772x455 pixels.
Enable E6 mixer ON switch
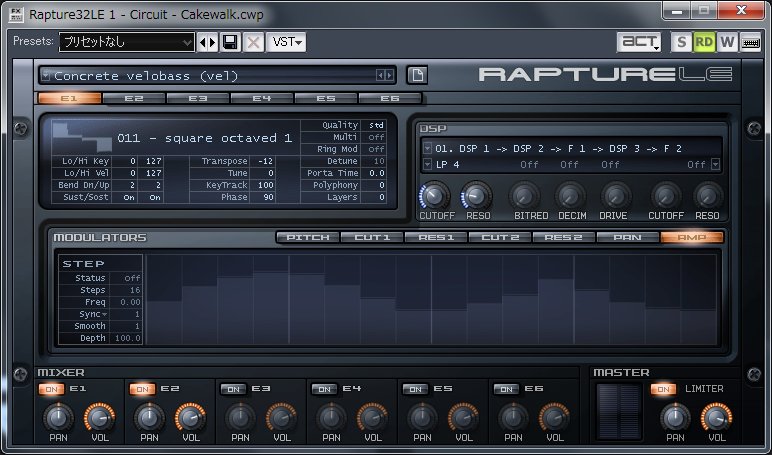(506, 390)
